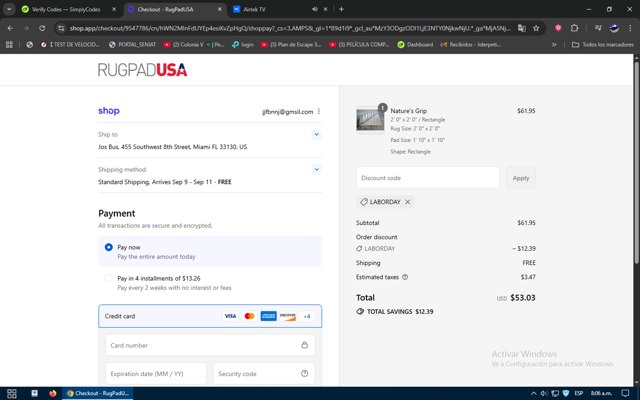Open Firefox from the taskbar
640x400 pixels.
coord(53,393)
